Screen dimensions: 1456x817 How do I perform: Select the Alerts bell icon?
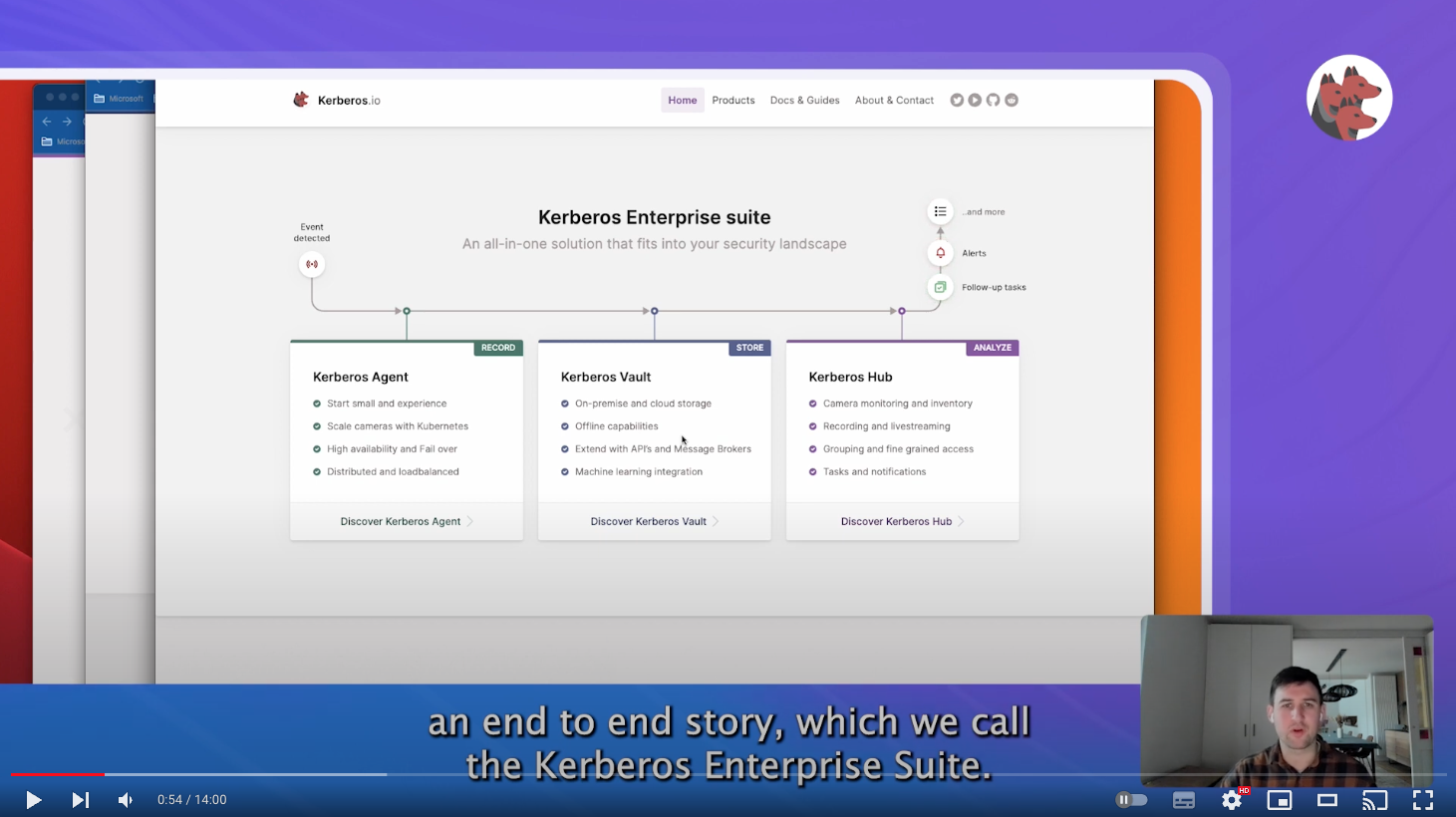[x=939, y=252]
